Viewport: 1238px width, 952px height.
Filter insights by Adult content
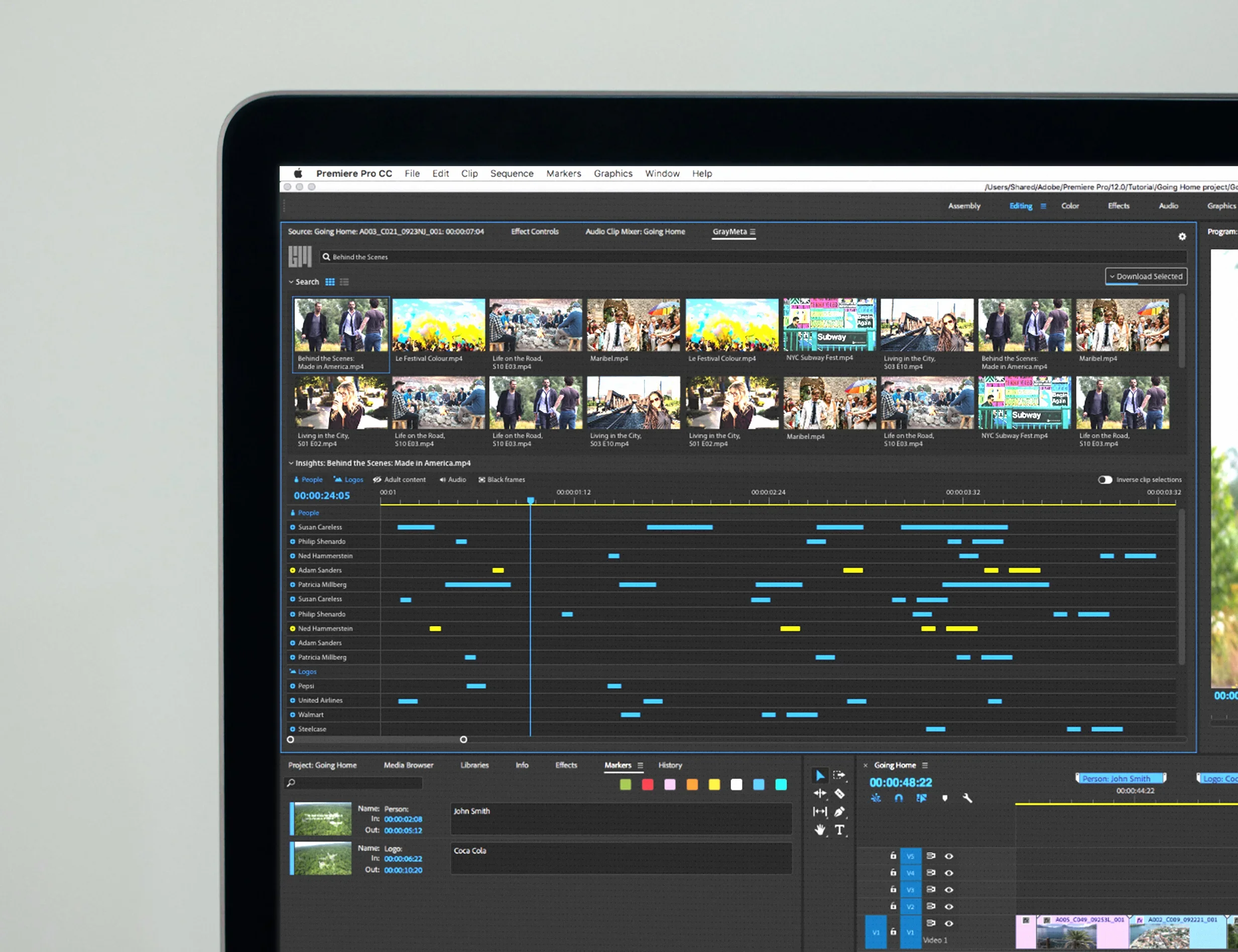pyautogui.click(x=400, y=480)
